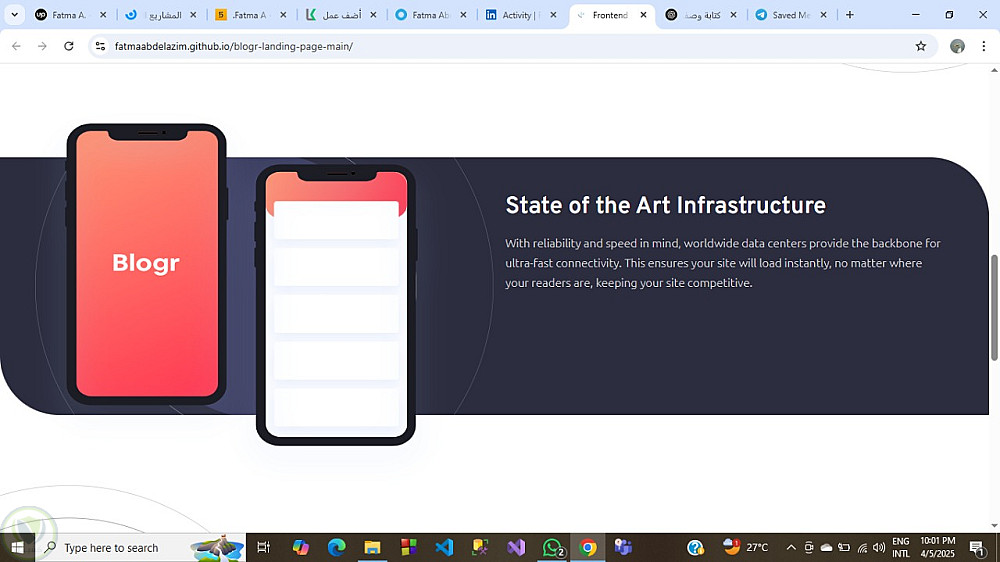Close the Frontend tab

643,15
